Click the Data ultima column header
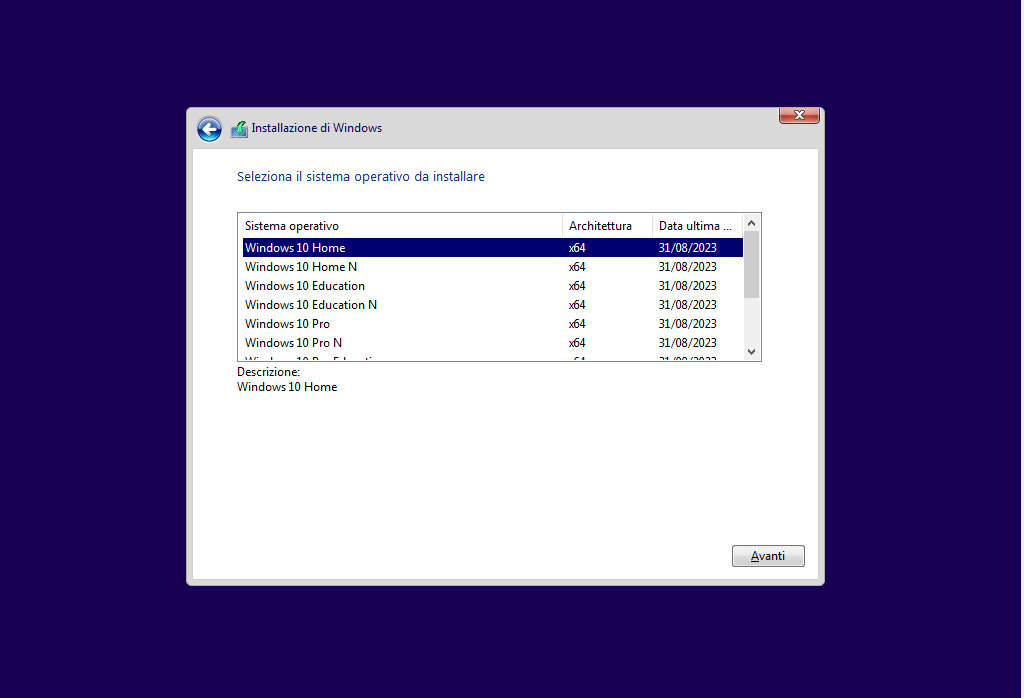 coord(697,226)
